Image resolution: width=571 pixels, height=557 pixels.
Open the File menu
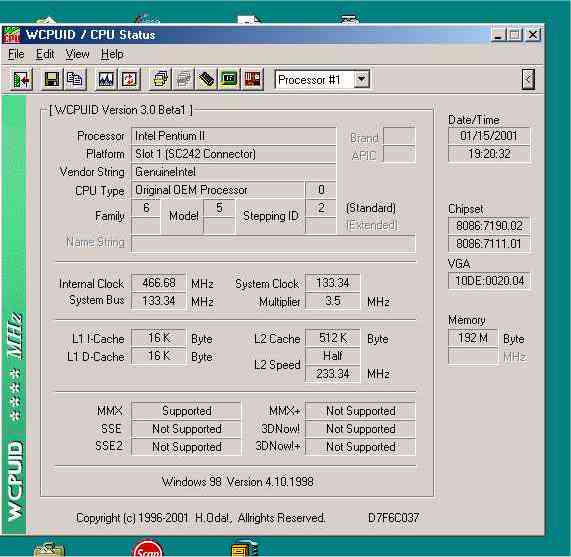tap(16, 54)
